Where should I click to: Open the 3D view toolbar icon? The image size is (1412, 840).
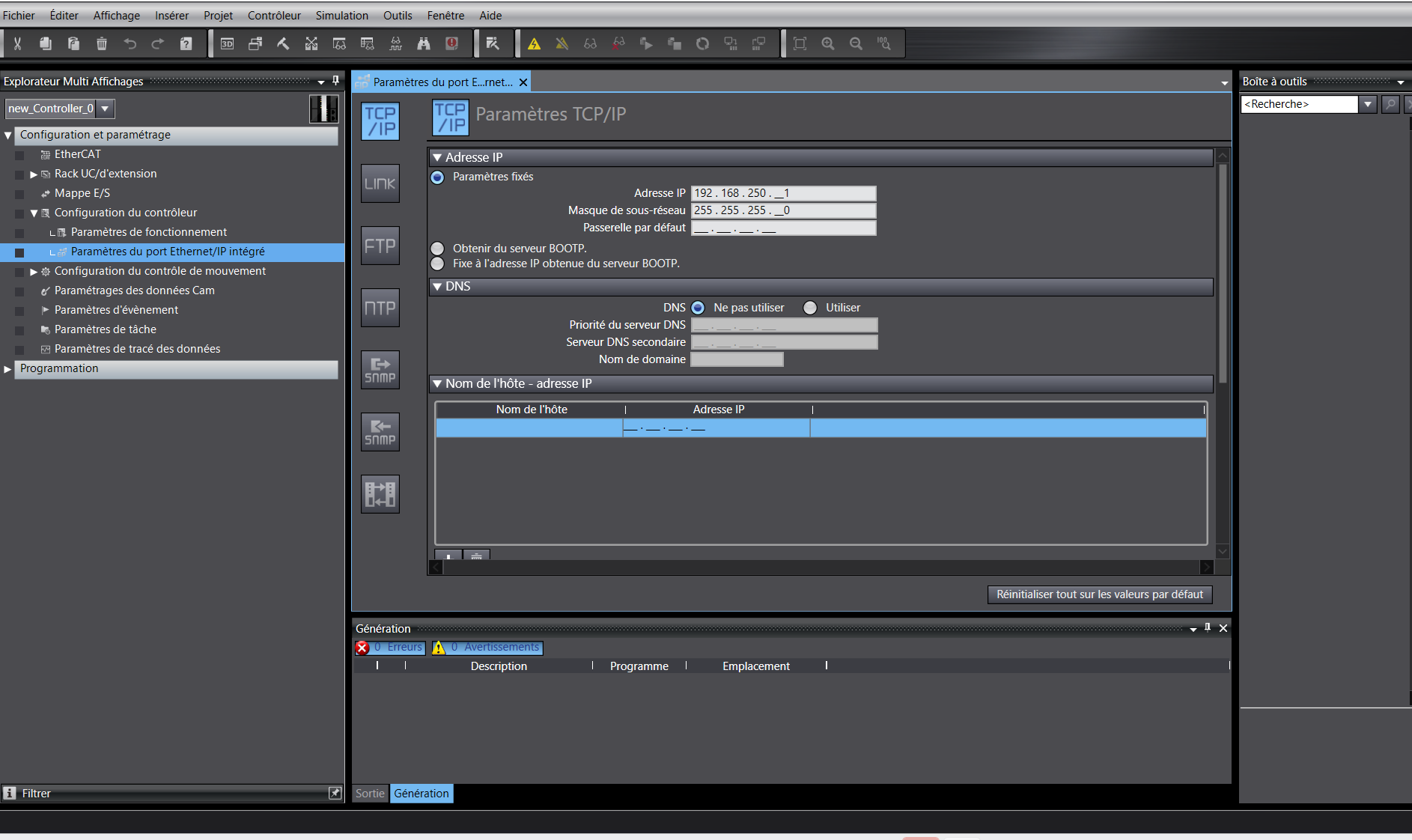[x=227, y=44]
